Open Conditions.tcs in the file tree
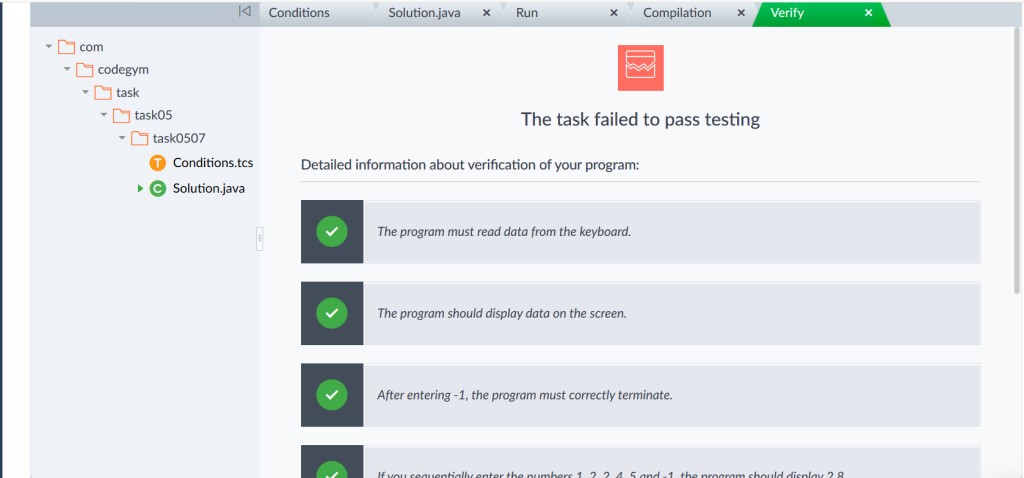This screenshot has height=478, width=1024. coord(213,163)
